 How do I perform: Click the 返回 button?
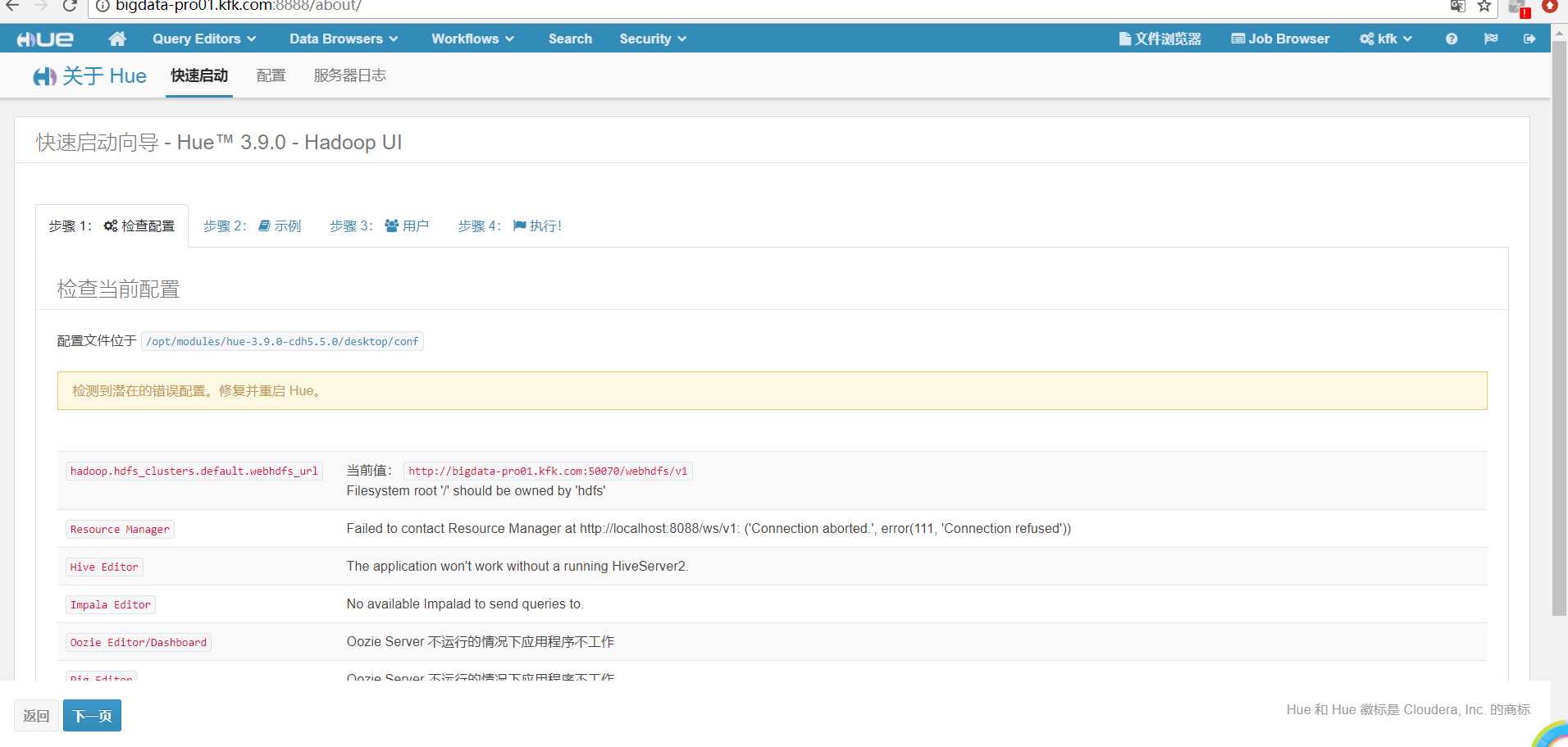point(36,716)
